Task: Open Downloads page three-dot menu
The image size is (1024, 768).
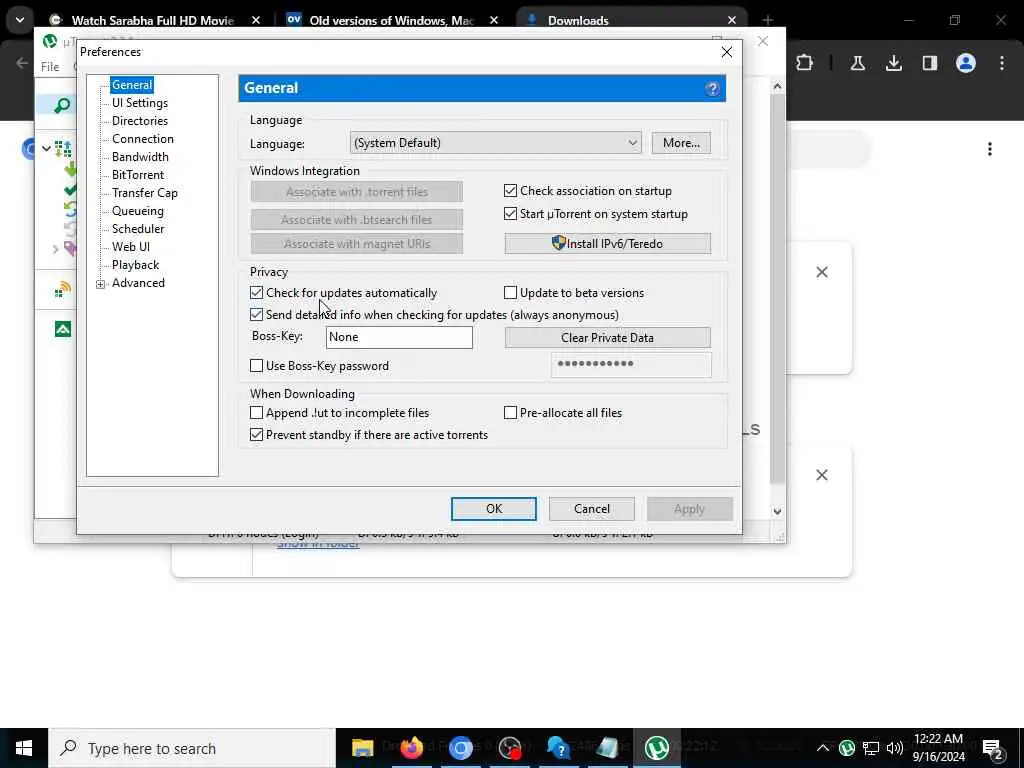Action: (x=989, y=150)
